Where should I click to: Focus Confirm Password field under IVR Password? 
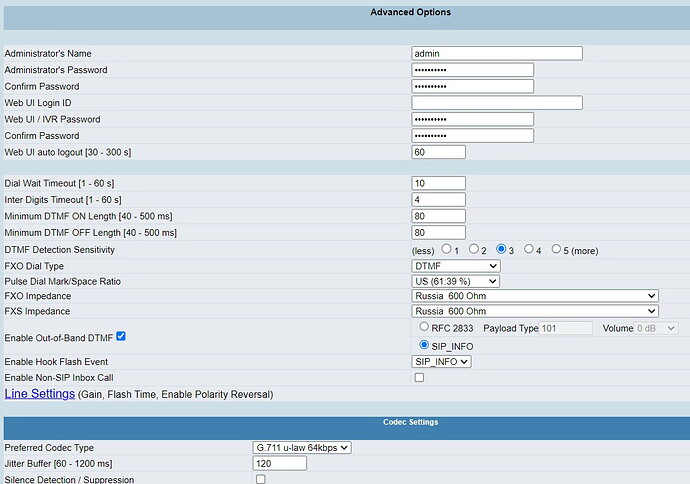point(473,136)
